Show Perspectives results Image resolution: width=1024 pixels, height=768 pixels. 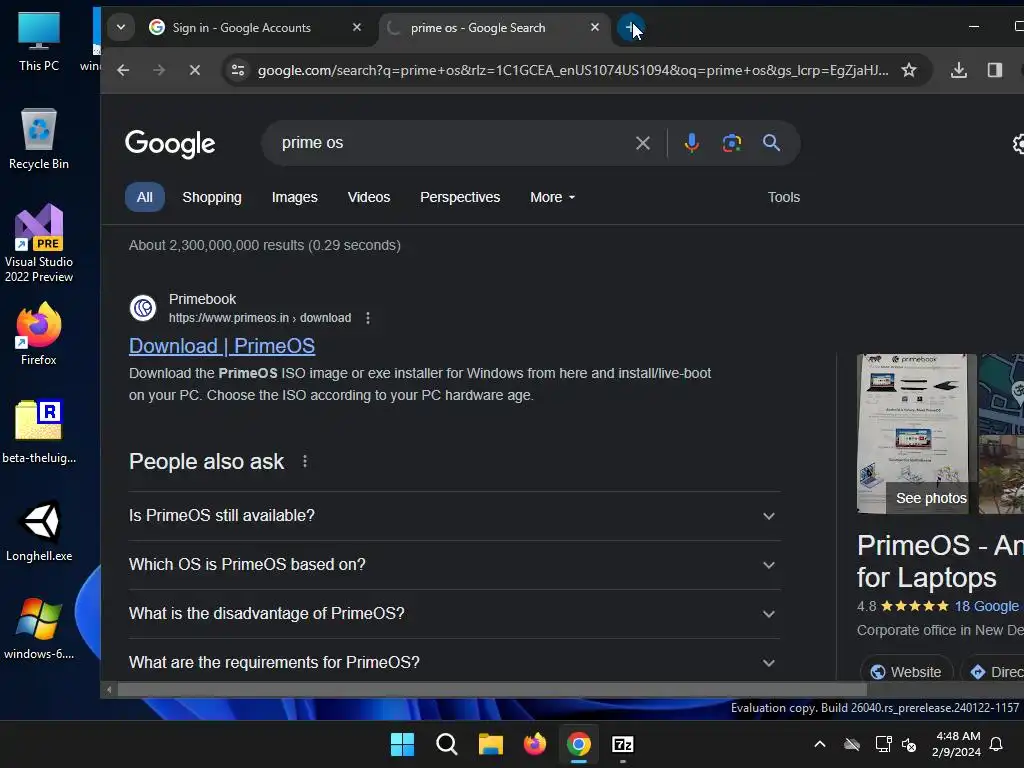(460, 197)
